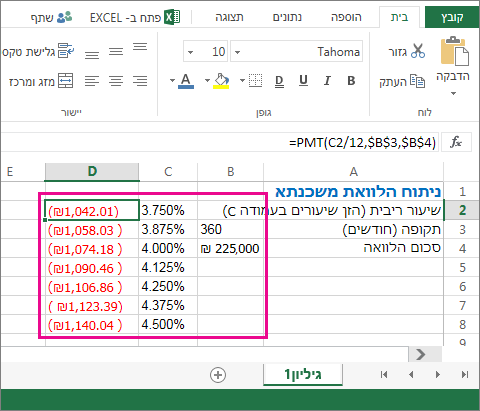
Task: Click the bottom align icon
Action: (92, 55)
